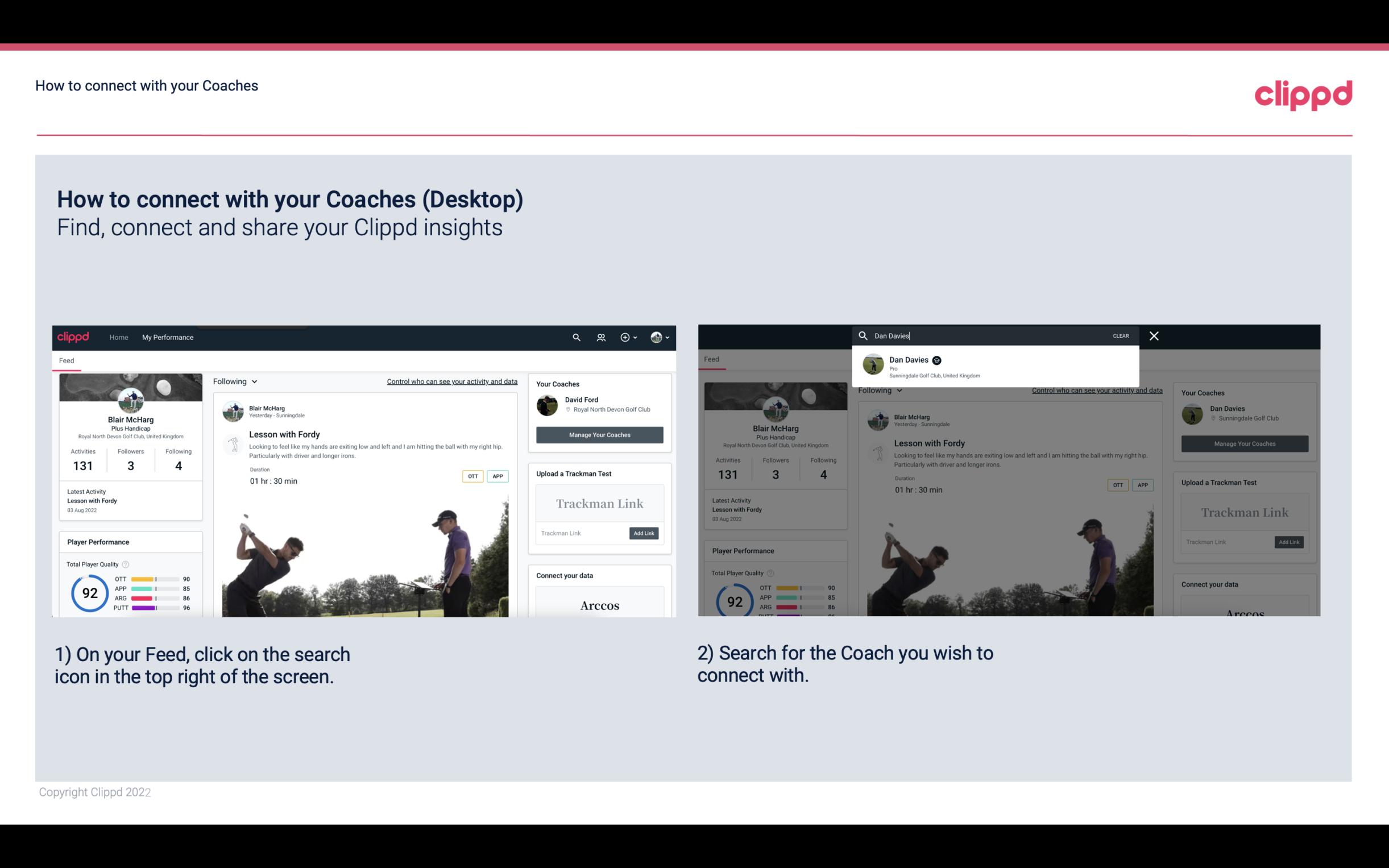Expand the Following dropdown on feed

click(x=235, y=381)
